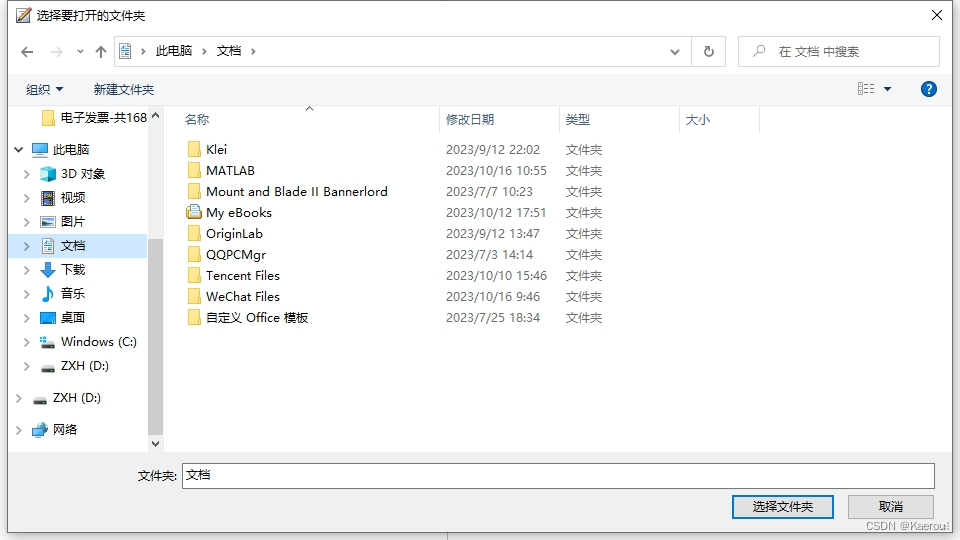Open the 组织 menu
Viewport: 960px width, 540px height.
click(44, 89)
